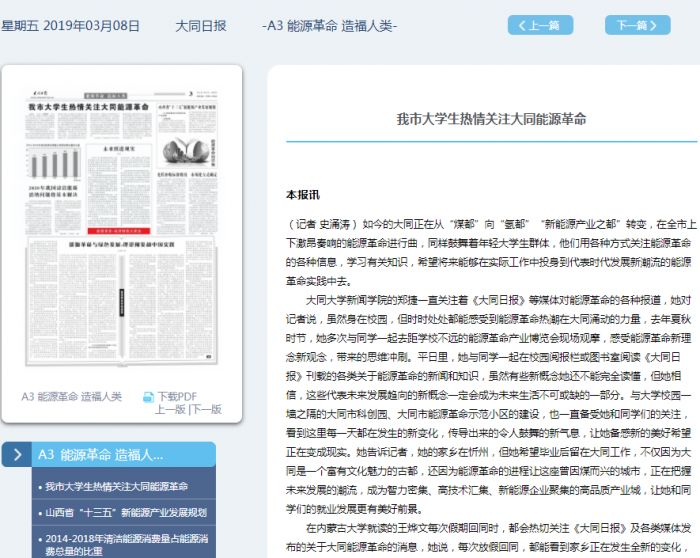The height and width of the screenshot is (558, 700).
Task: Click the date 星期五 2019年03月08日
Action: (x=70, y=25)
